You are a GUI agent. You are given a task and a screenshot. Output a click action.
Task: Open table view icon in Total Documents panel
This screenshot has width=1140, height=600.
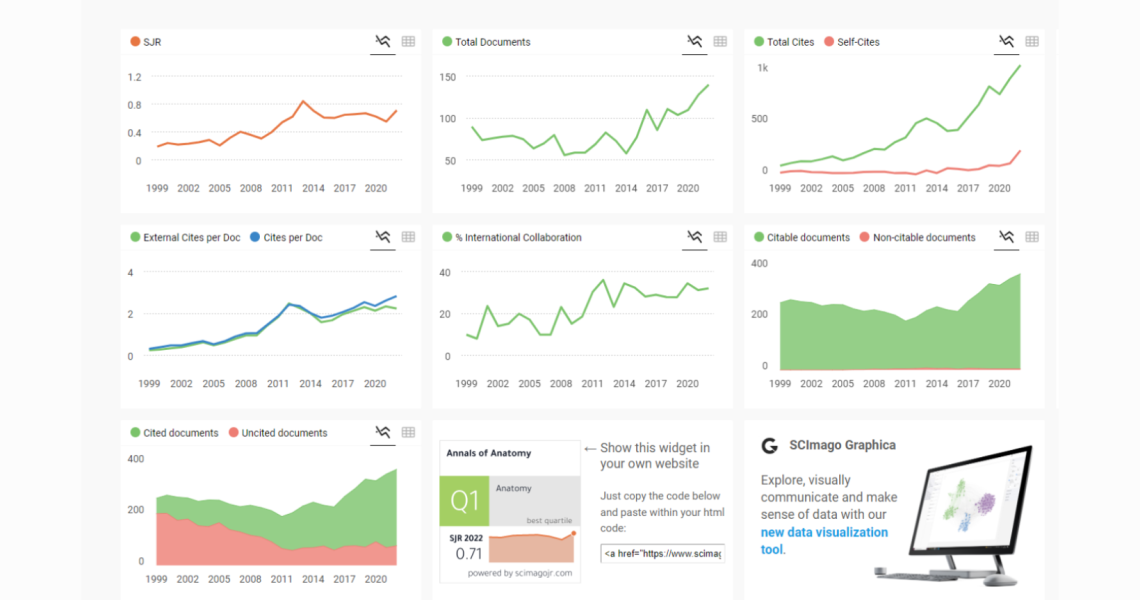720,41
